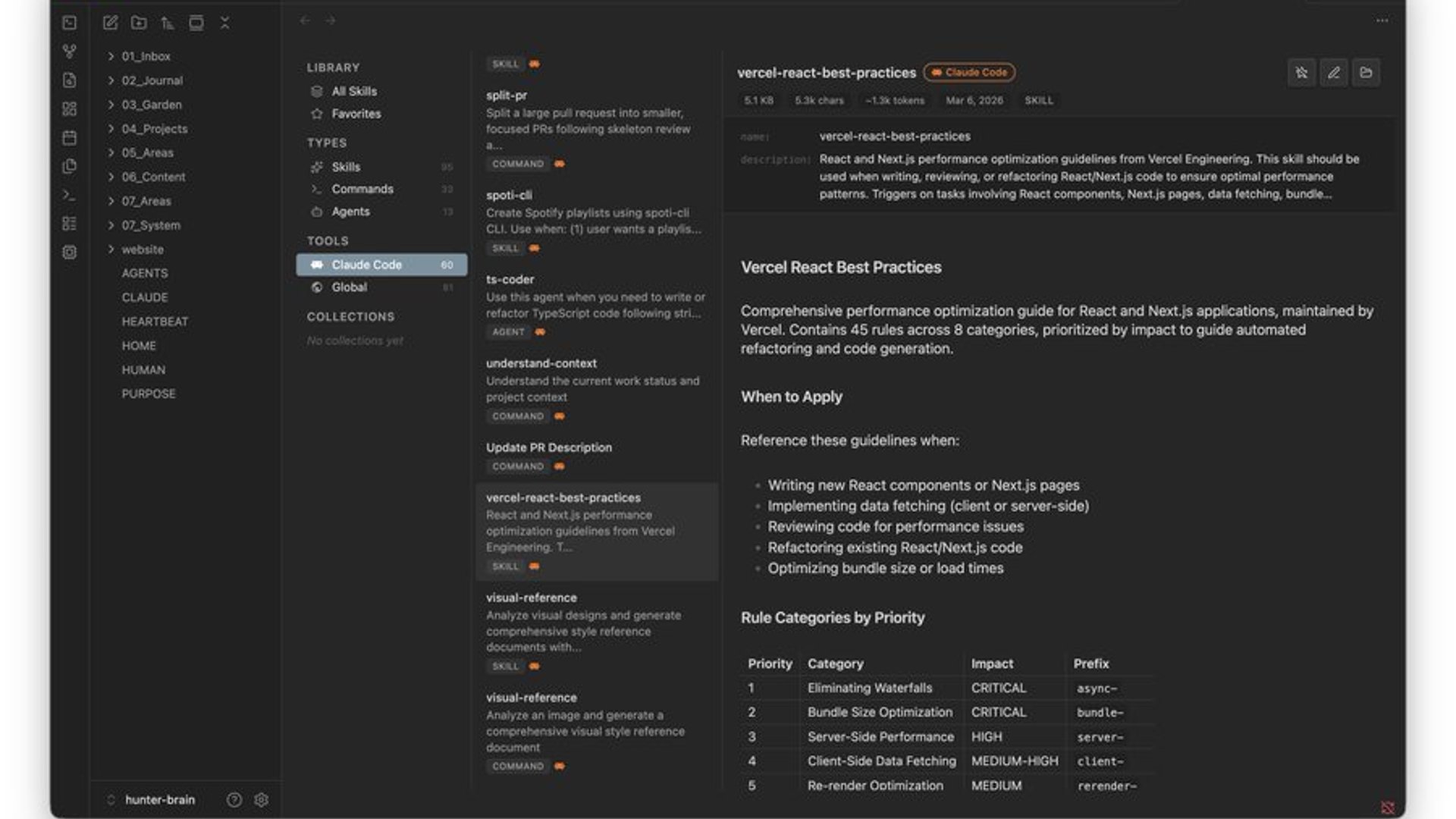
Task: Open settings gear near vault name
Action: 261,799
